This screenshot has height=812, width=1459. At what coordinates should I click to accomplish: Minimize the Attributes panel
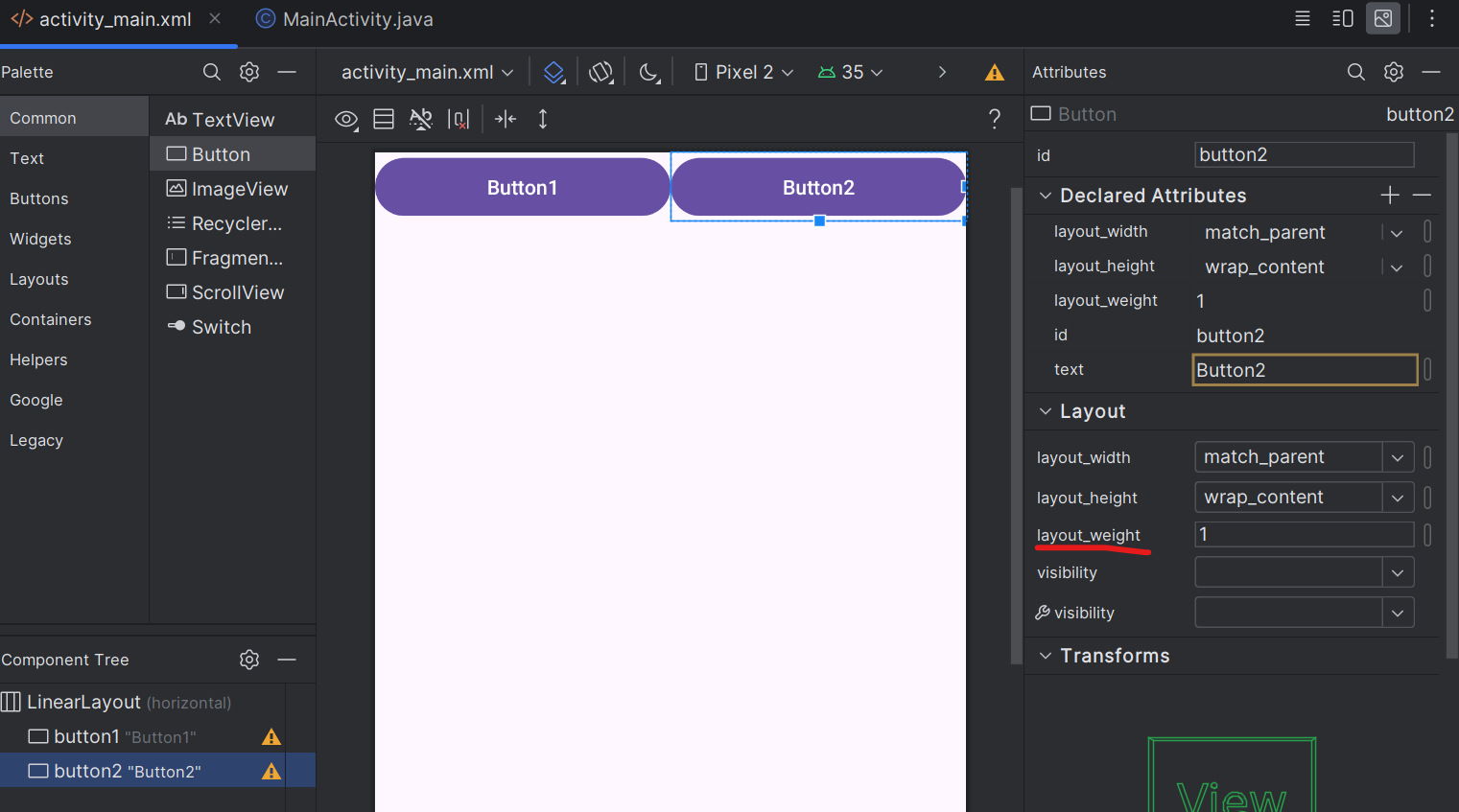[x=1431, y=72]
